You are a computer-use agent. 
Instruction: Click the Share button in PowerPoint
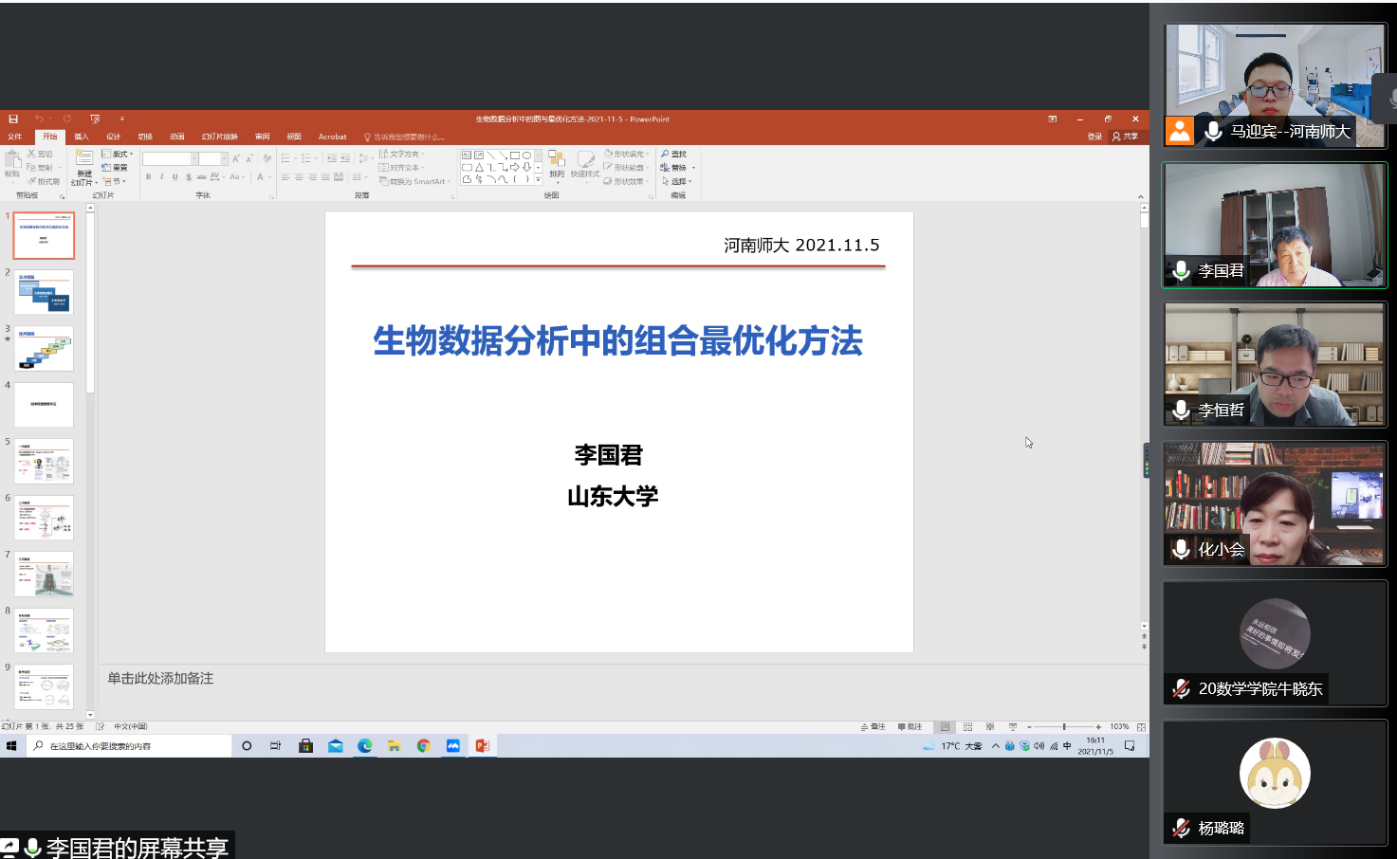1125,137
